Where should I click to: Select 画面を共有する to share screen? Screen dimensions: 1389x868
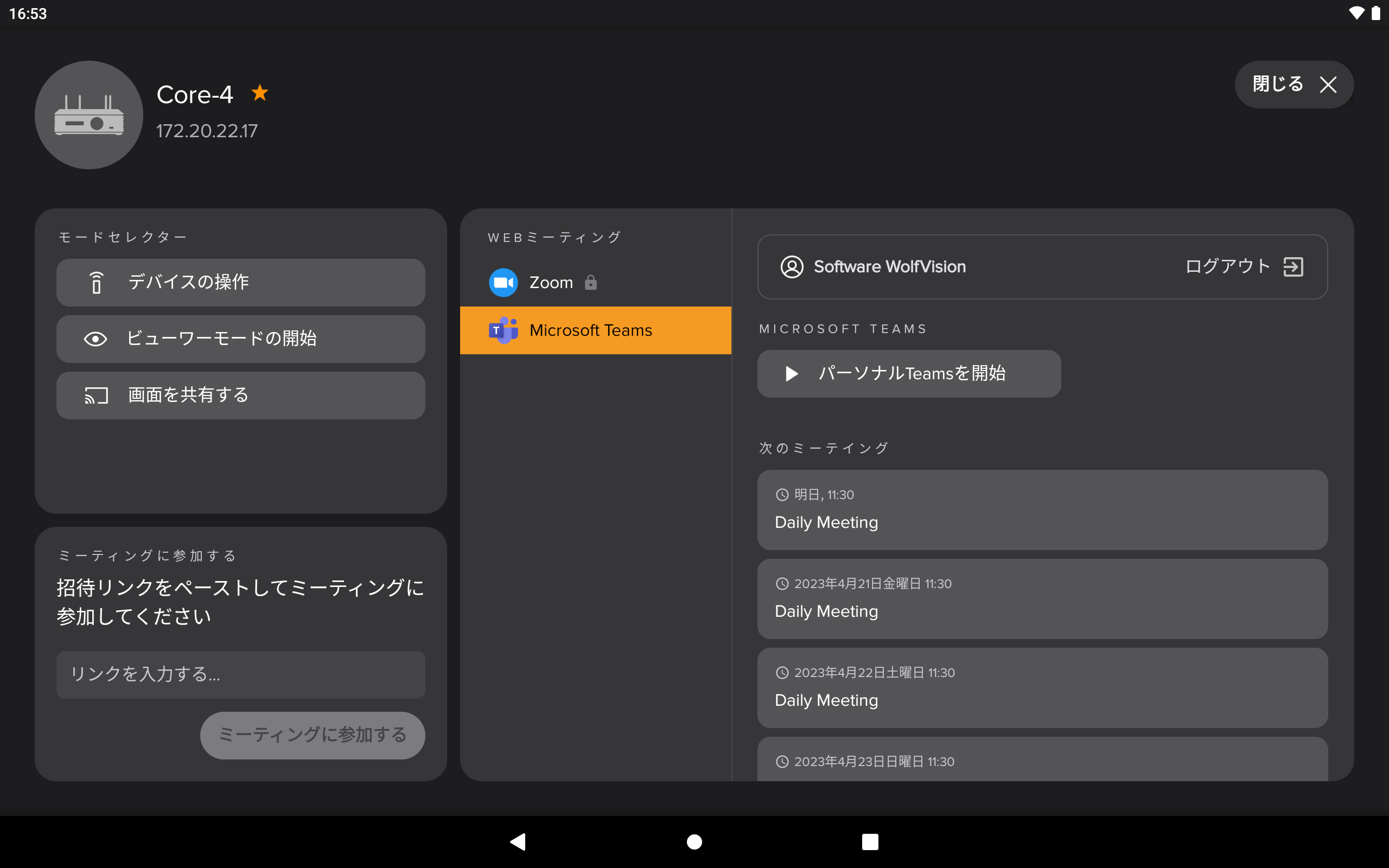coord(240,395)
